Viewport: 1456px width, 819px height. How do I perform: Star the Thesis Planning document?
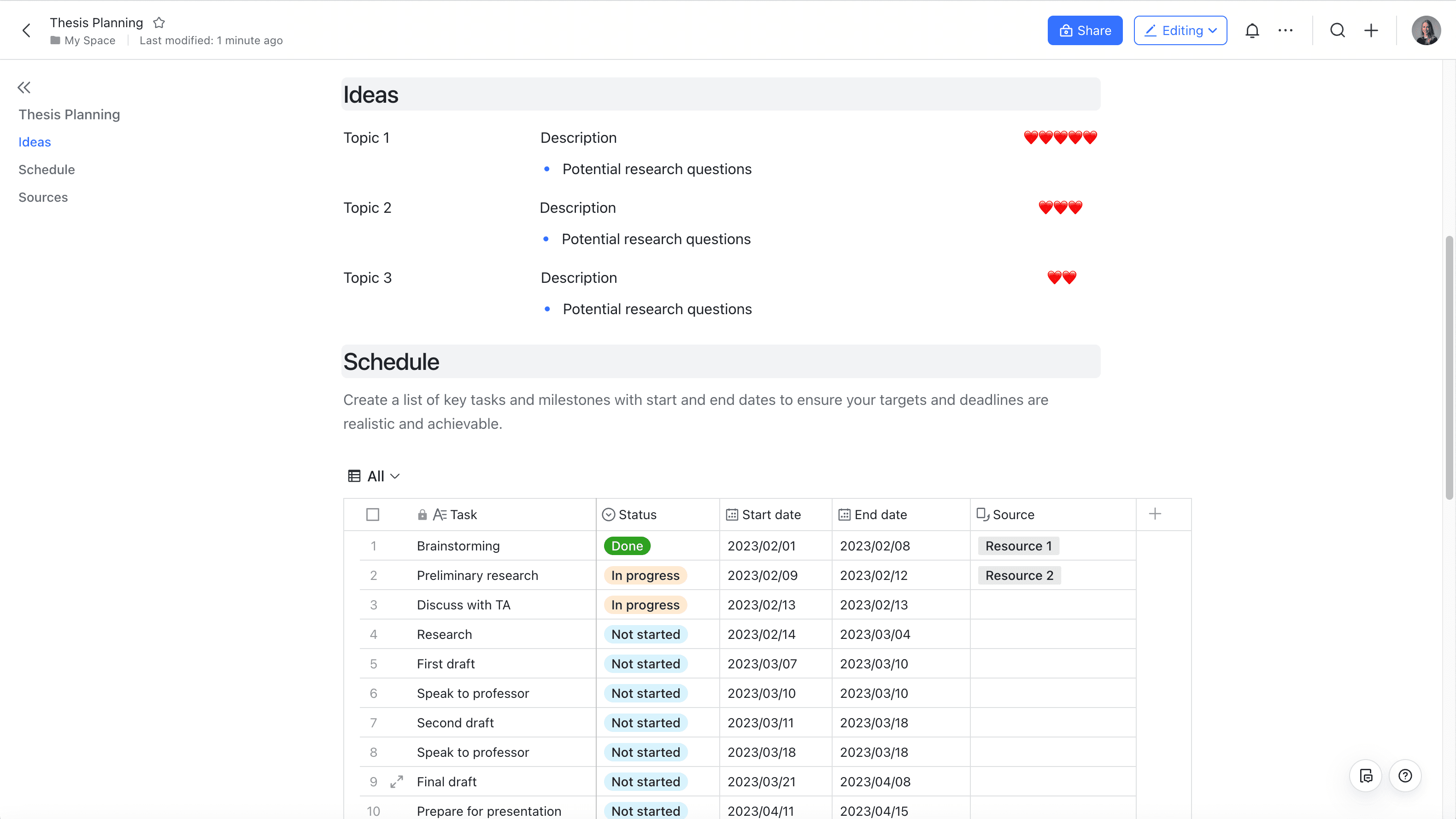pyautogui.click(x=159, y=23)
